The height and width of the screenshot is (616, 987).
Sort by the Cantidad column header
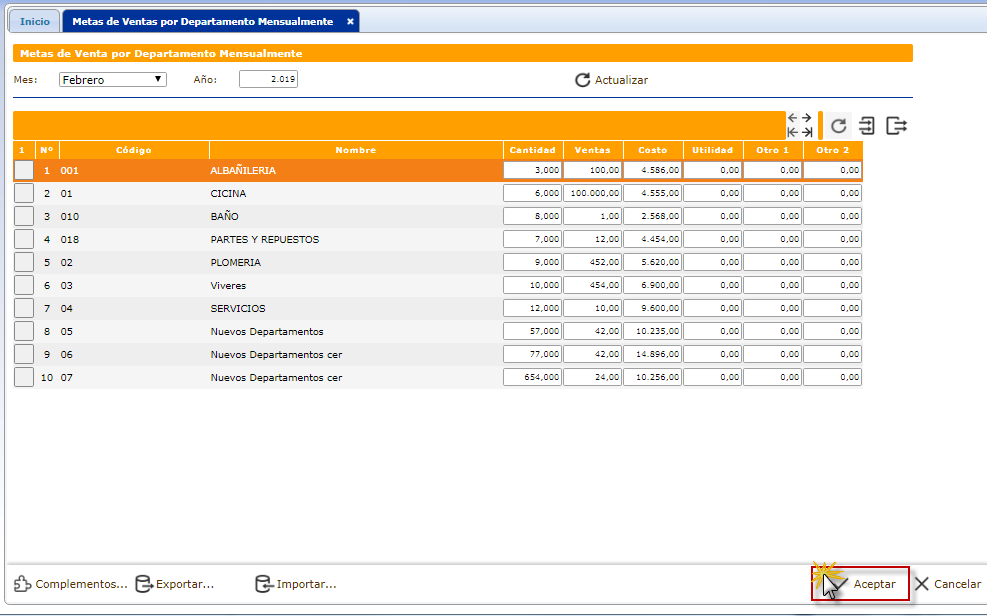(532, 150)
